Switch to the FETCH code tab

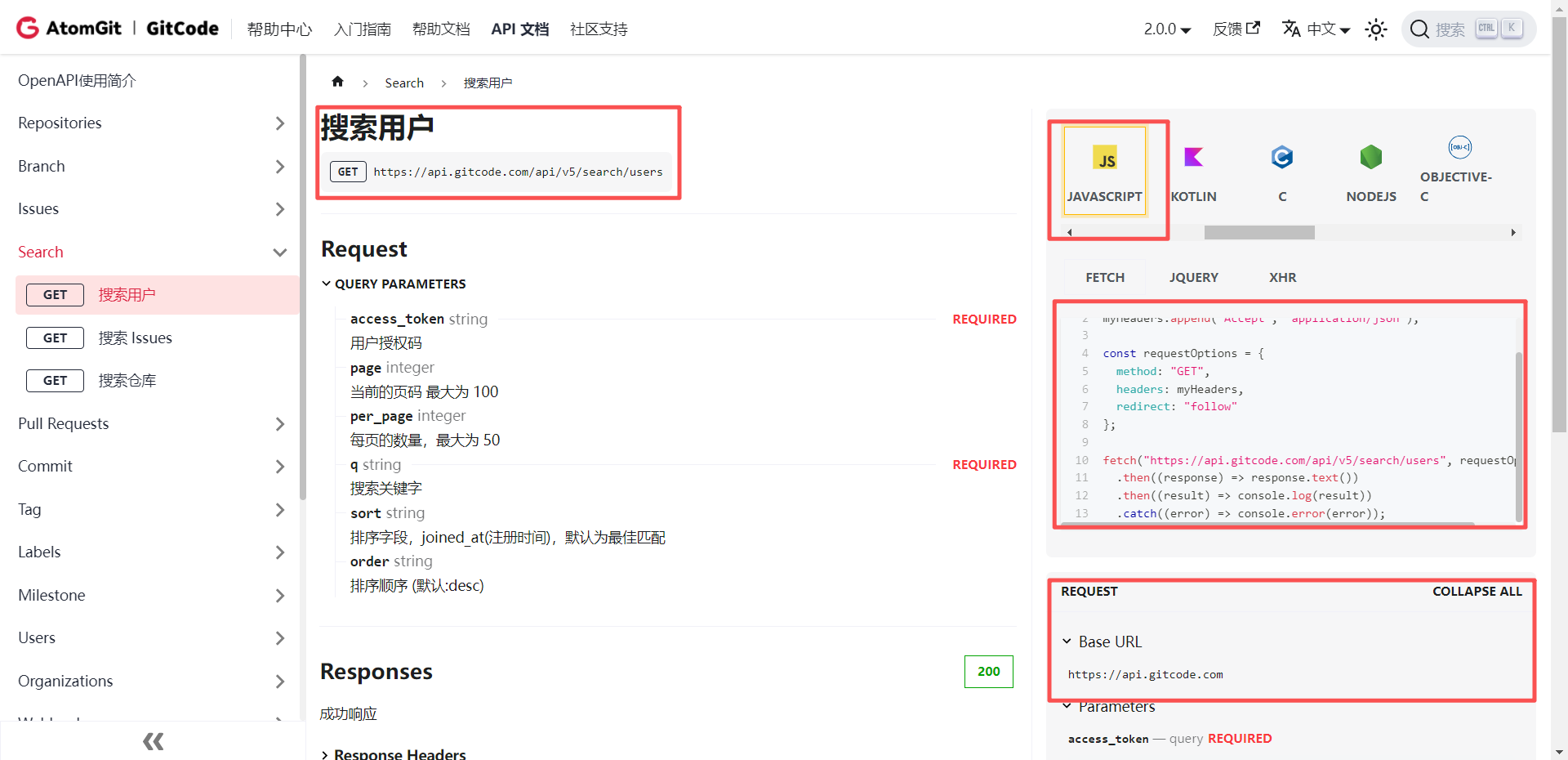coord(1105,278)
